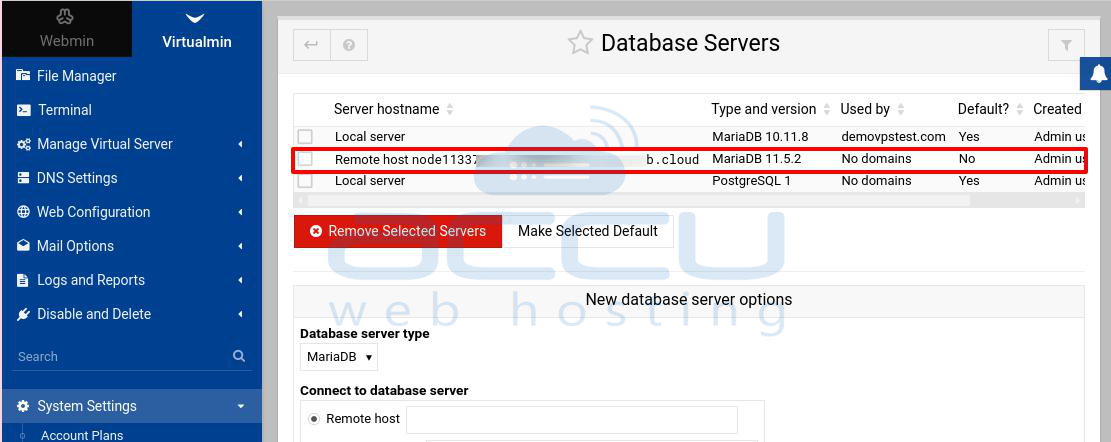Expand Manage Virtual Server menu arrow
Image resolution: width=1111 pixels, height=442 pixels.
tap(240, 144)
